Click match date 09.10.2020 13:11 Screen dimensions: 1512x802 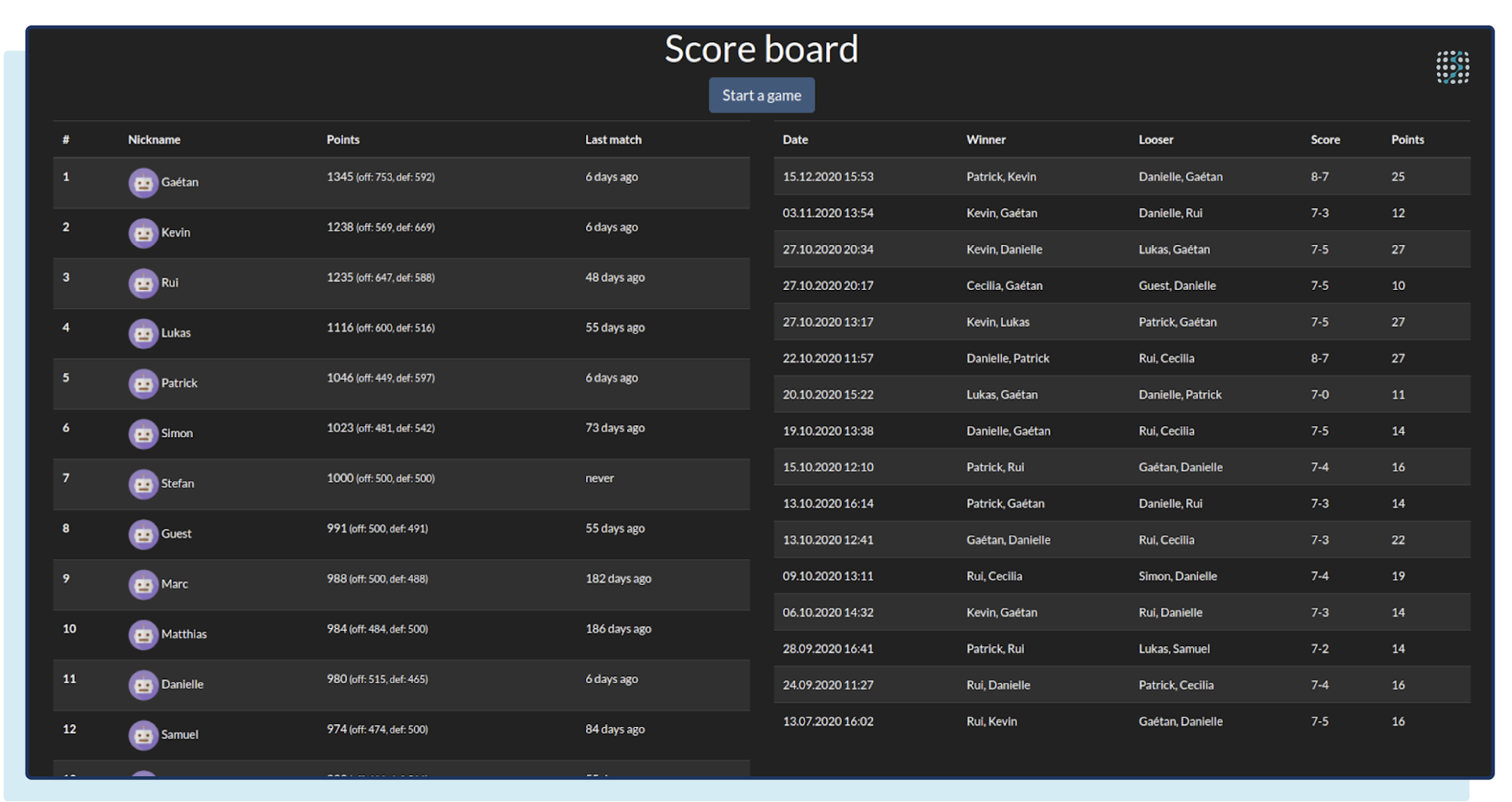[827, 576]
